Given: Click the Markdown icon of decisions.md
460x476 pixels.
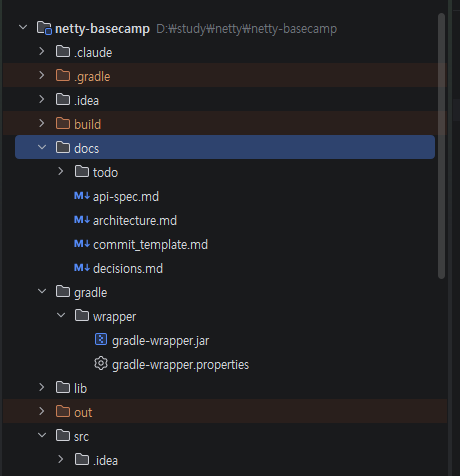Looking at the screenshot, I should tap(82, 268).
